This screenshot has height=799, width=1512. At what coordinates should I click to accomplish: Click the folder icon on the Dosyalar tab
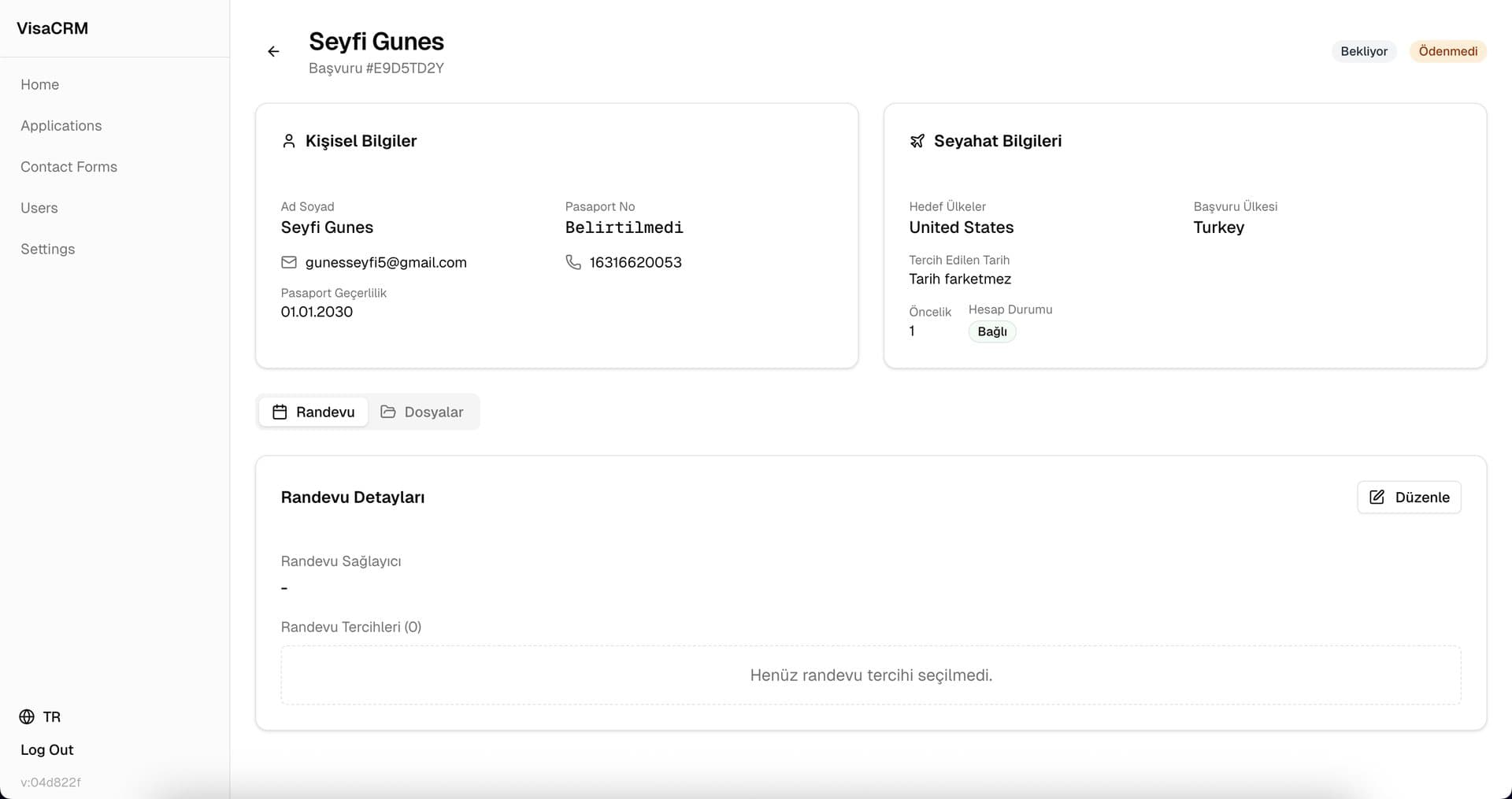tap(388, 412)
